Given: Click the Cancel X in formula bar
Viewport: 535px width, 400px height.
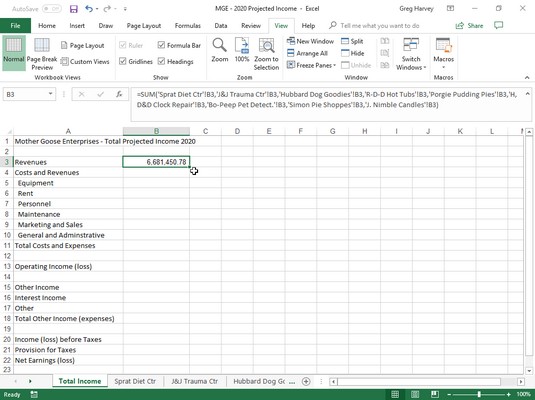Looking at the screenshot, I should pos(81,94).
